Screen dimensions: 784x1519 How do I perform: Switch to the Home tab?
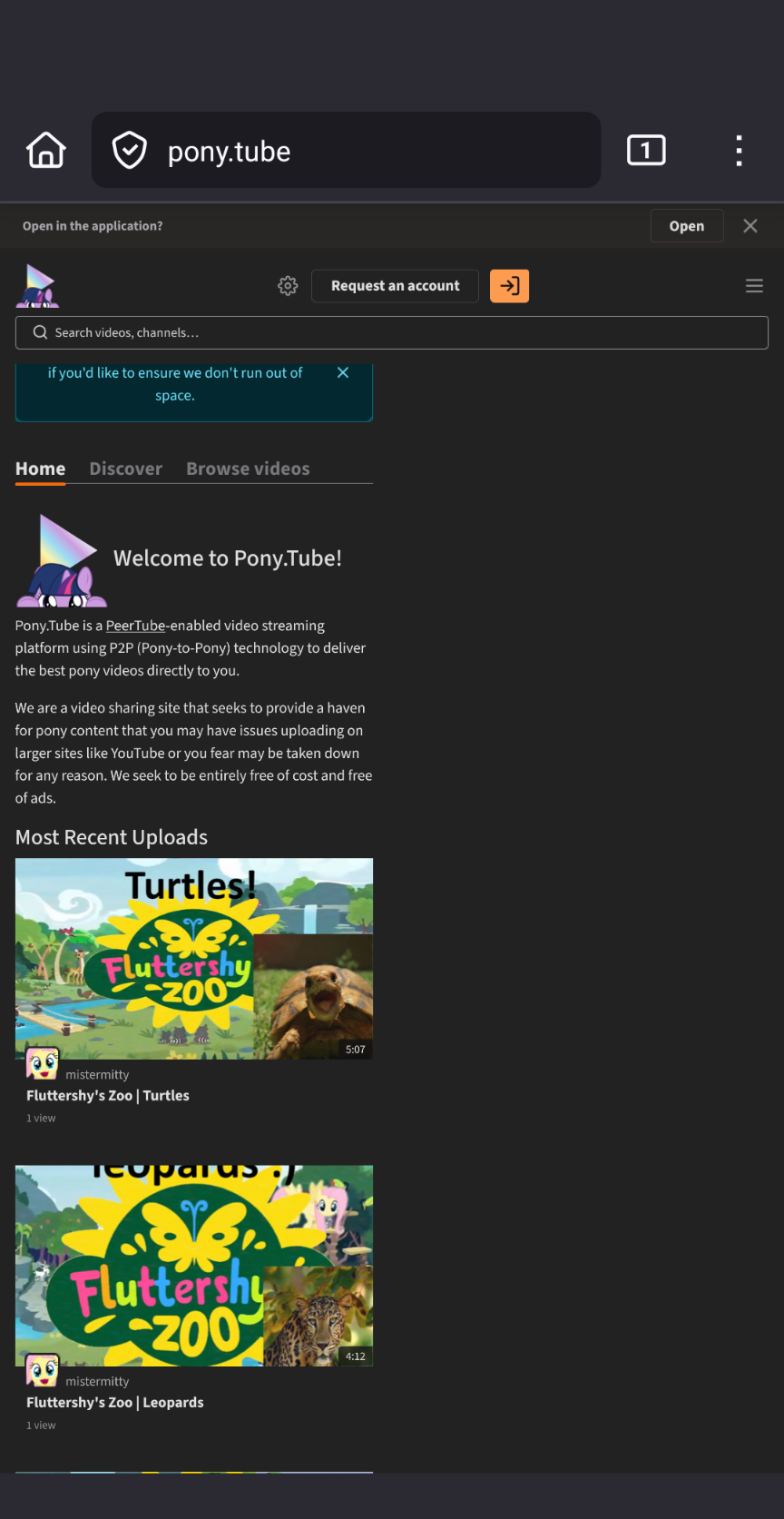click(40, 469)
